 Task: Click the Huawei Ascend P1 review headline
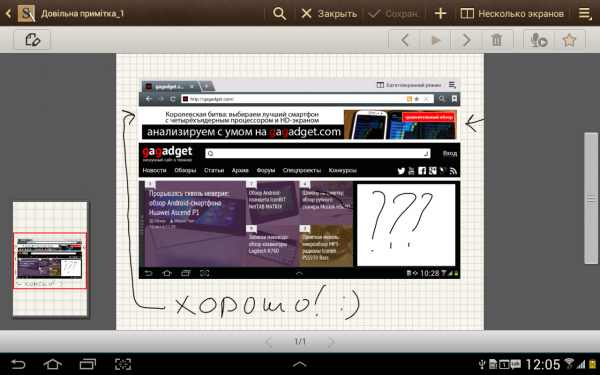click(189, 203)
